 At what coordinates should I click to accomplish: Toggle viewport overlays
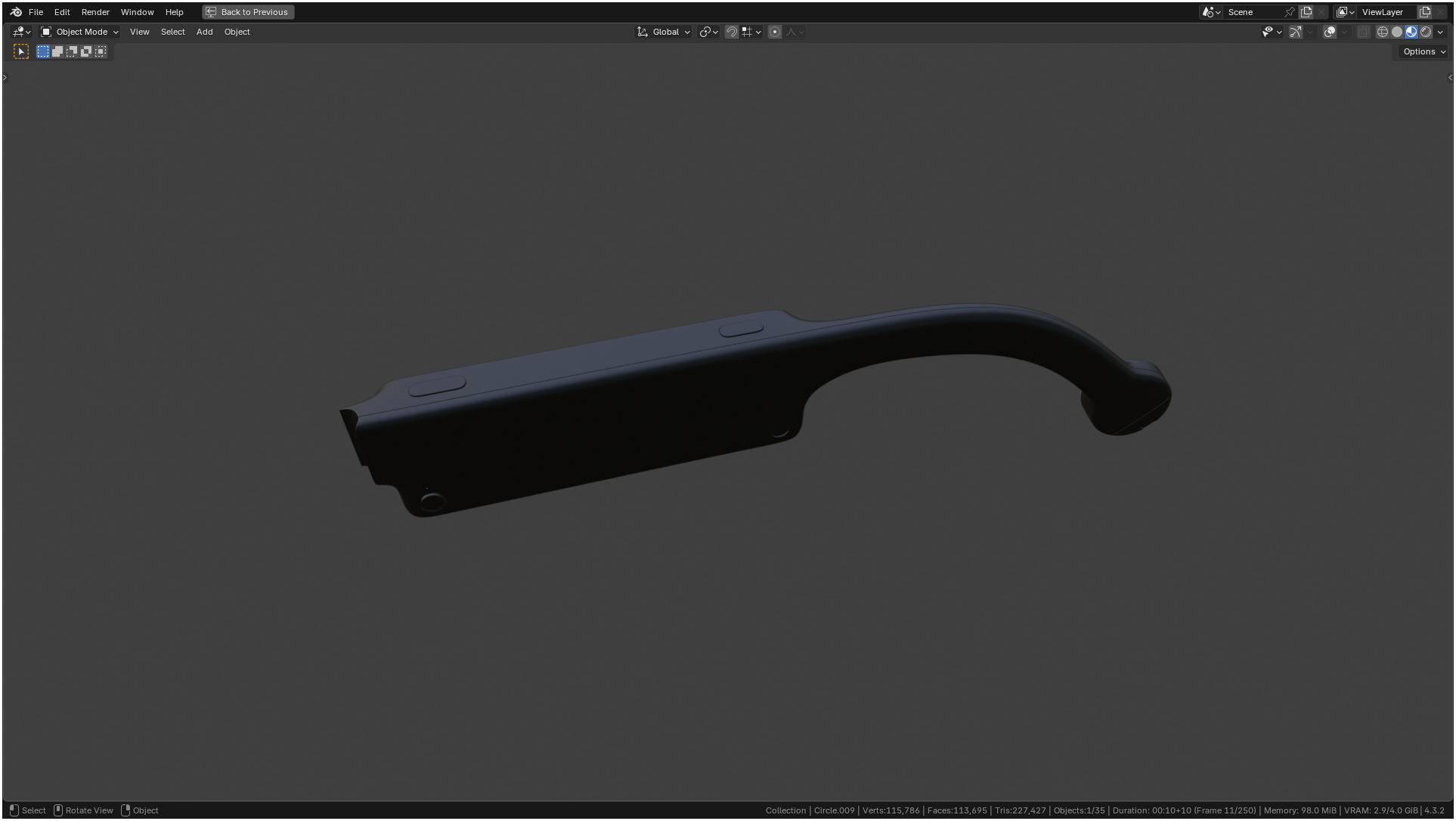(1330, 32)
